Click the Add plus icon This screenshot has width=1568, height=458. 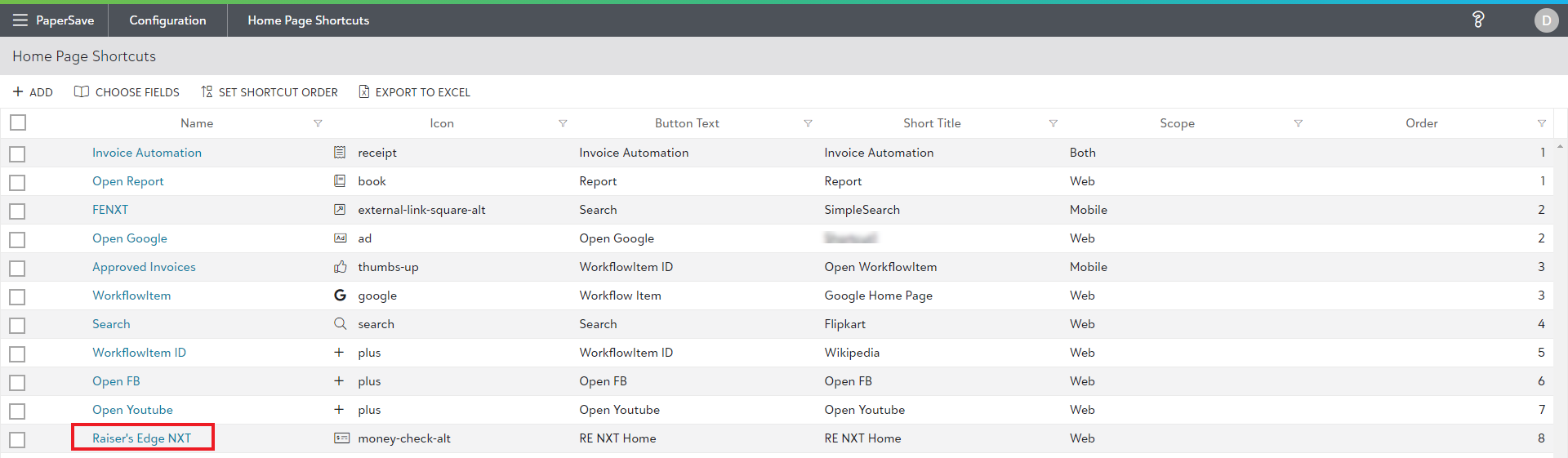tap(18, 92)
